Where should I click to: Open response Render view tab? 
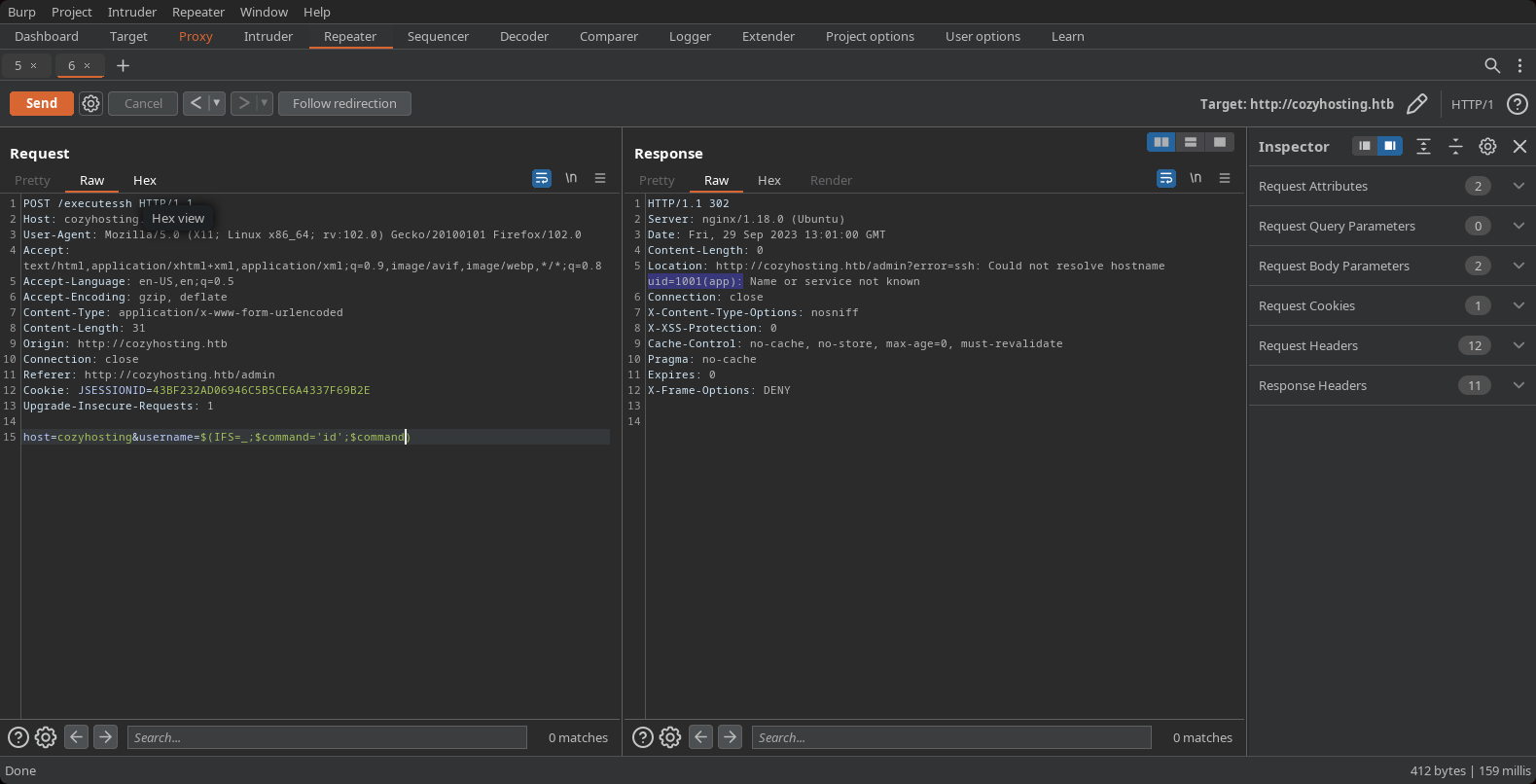coord(831,180)
